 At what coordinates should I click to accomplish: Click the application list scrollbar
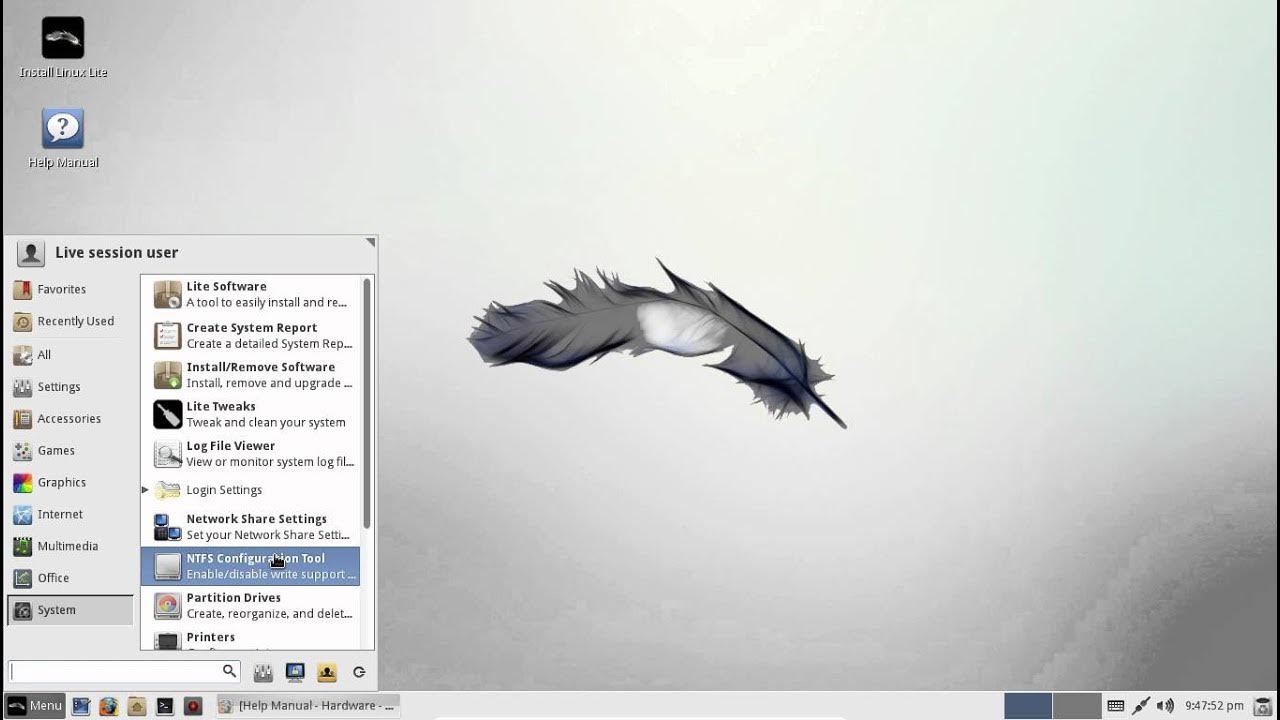[x=367, y=403]
